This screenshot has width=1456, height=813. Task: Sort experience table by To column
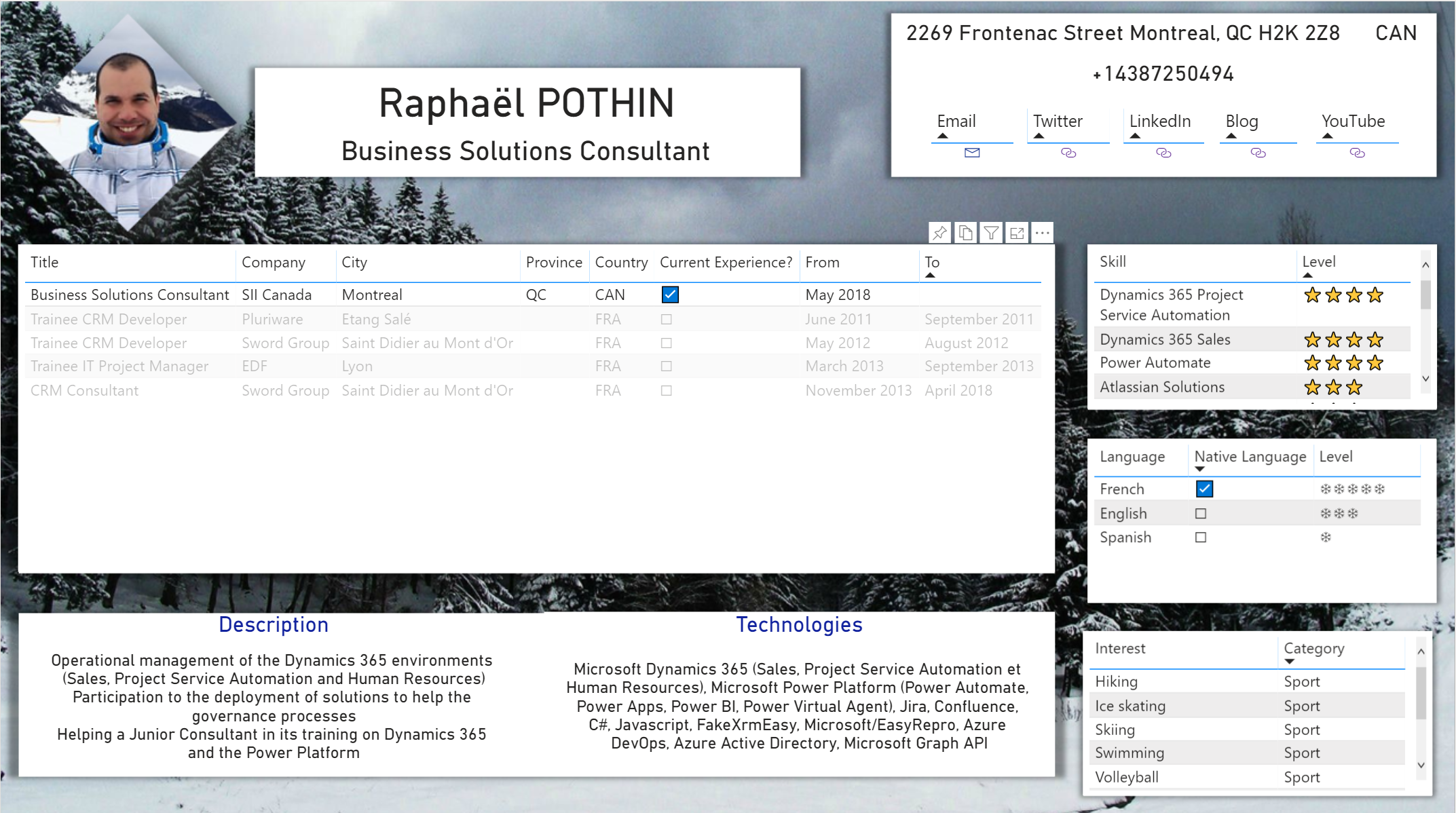(932, 263)
